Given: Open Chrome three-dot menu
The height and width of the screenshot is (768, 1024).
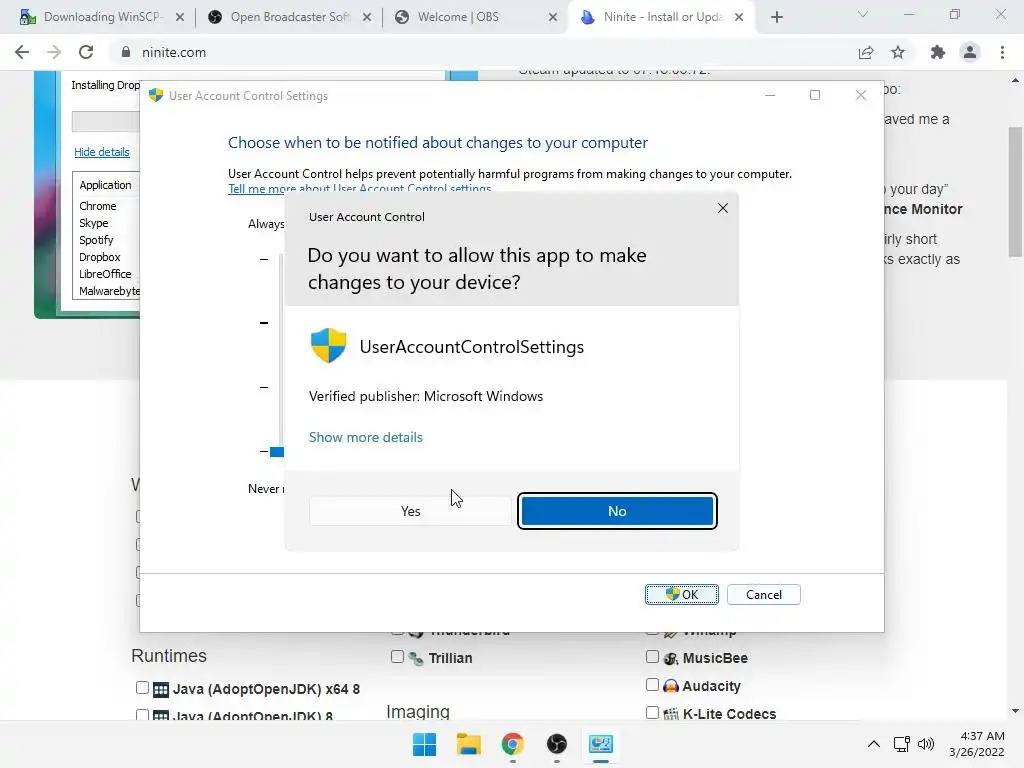Looking at the screenshot, I should click(1002, 52).
